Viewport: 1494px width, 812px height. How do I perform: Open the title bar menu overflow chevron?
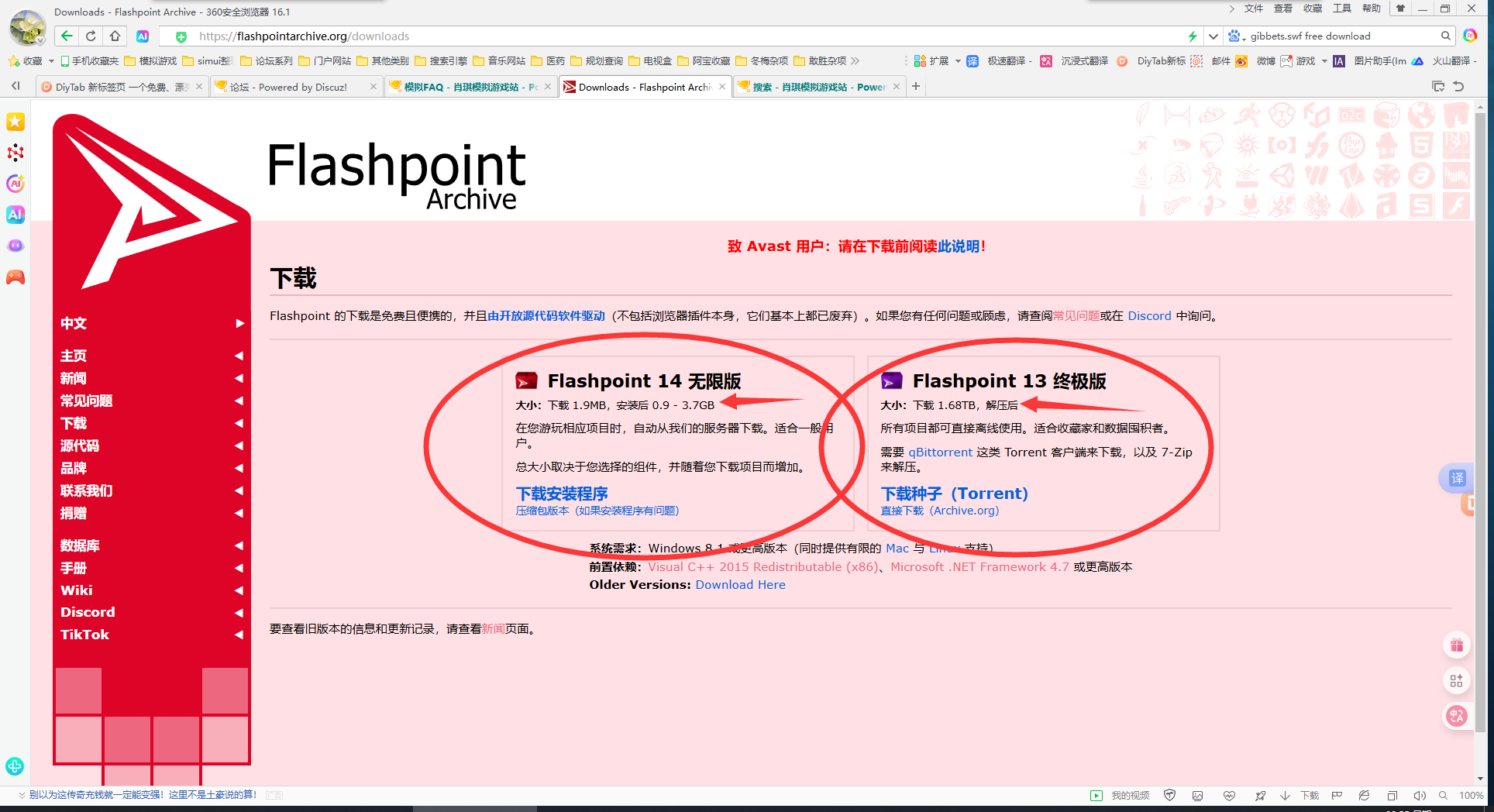pyautogui.click(x=1231, y=9)
